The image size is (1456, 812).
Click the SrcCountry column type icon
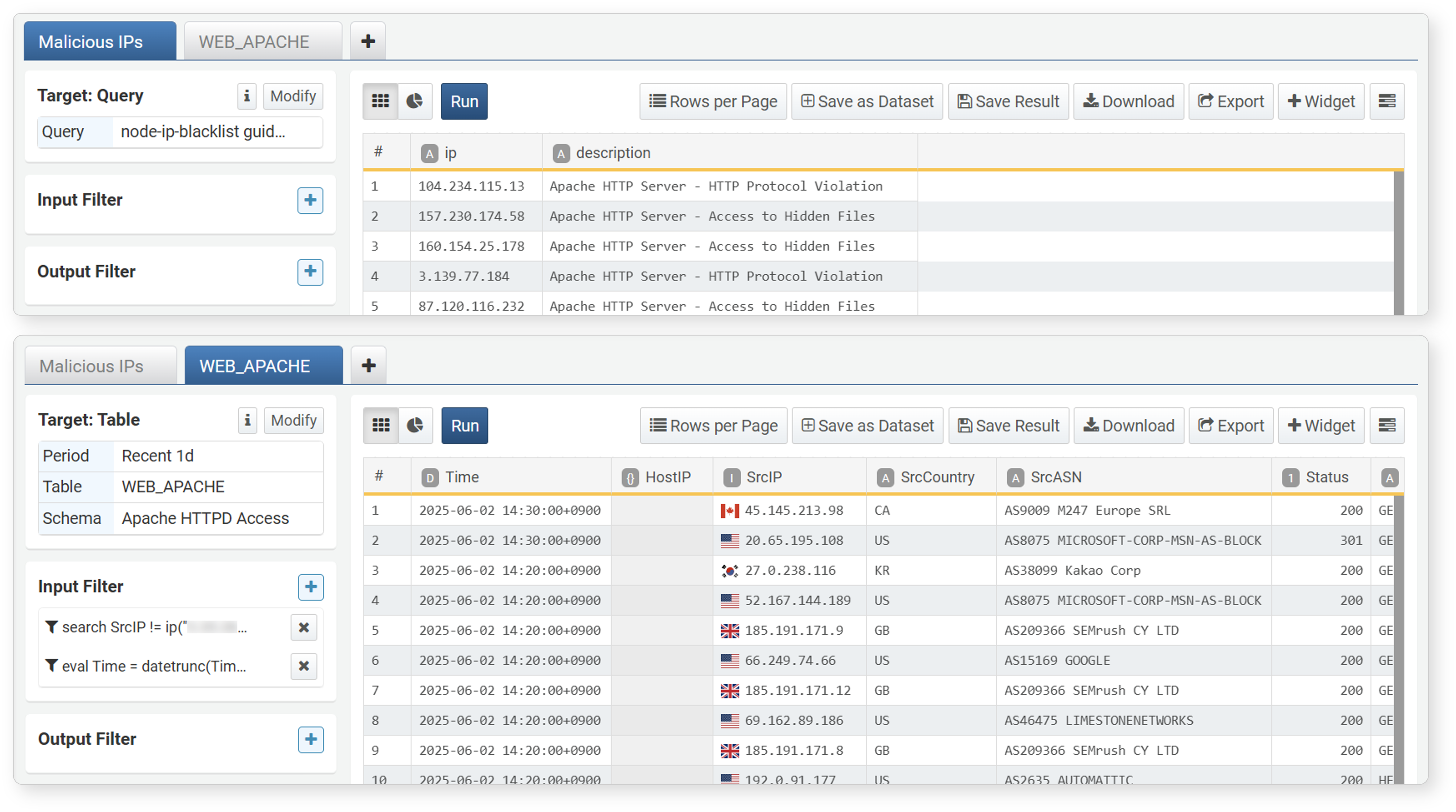coord(886,478)
